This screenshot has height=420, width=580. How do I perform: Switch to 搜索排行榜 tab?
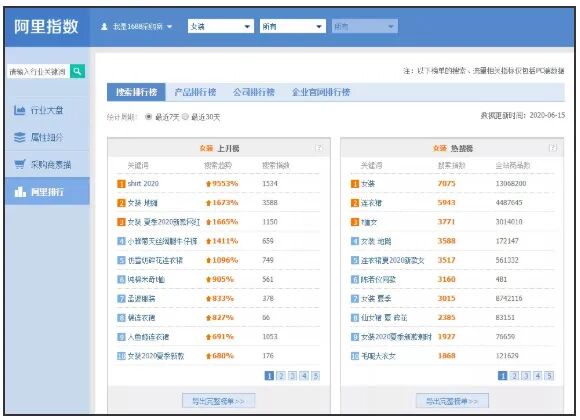pos(136,92)
